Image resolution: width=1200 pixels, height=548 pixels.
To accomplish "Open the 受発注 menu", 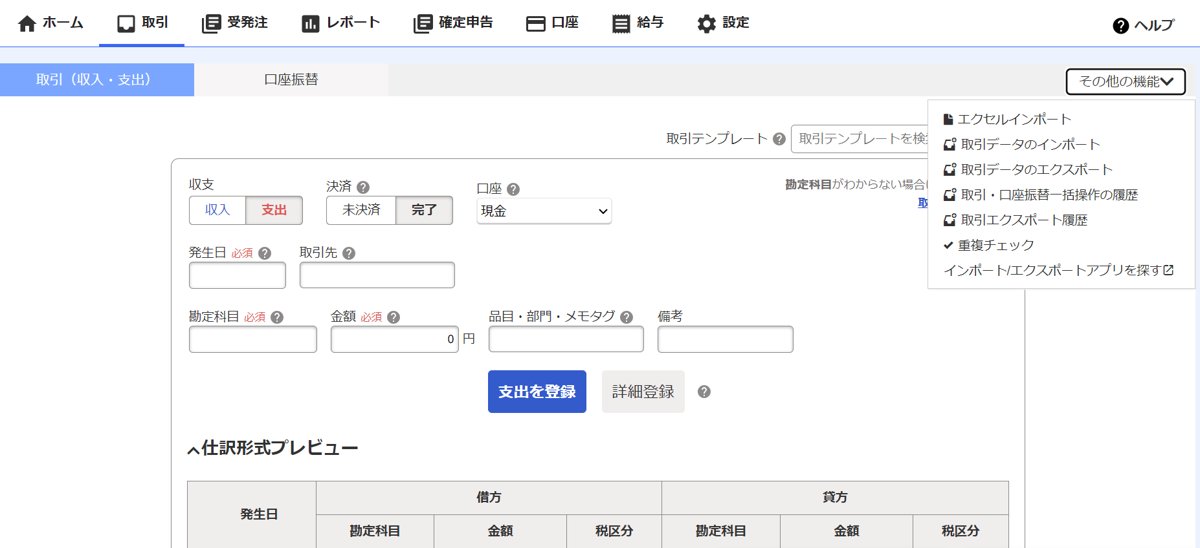I will (x=234, y=22).
